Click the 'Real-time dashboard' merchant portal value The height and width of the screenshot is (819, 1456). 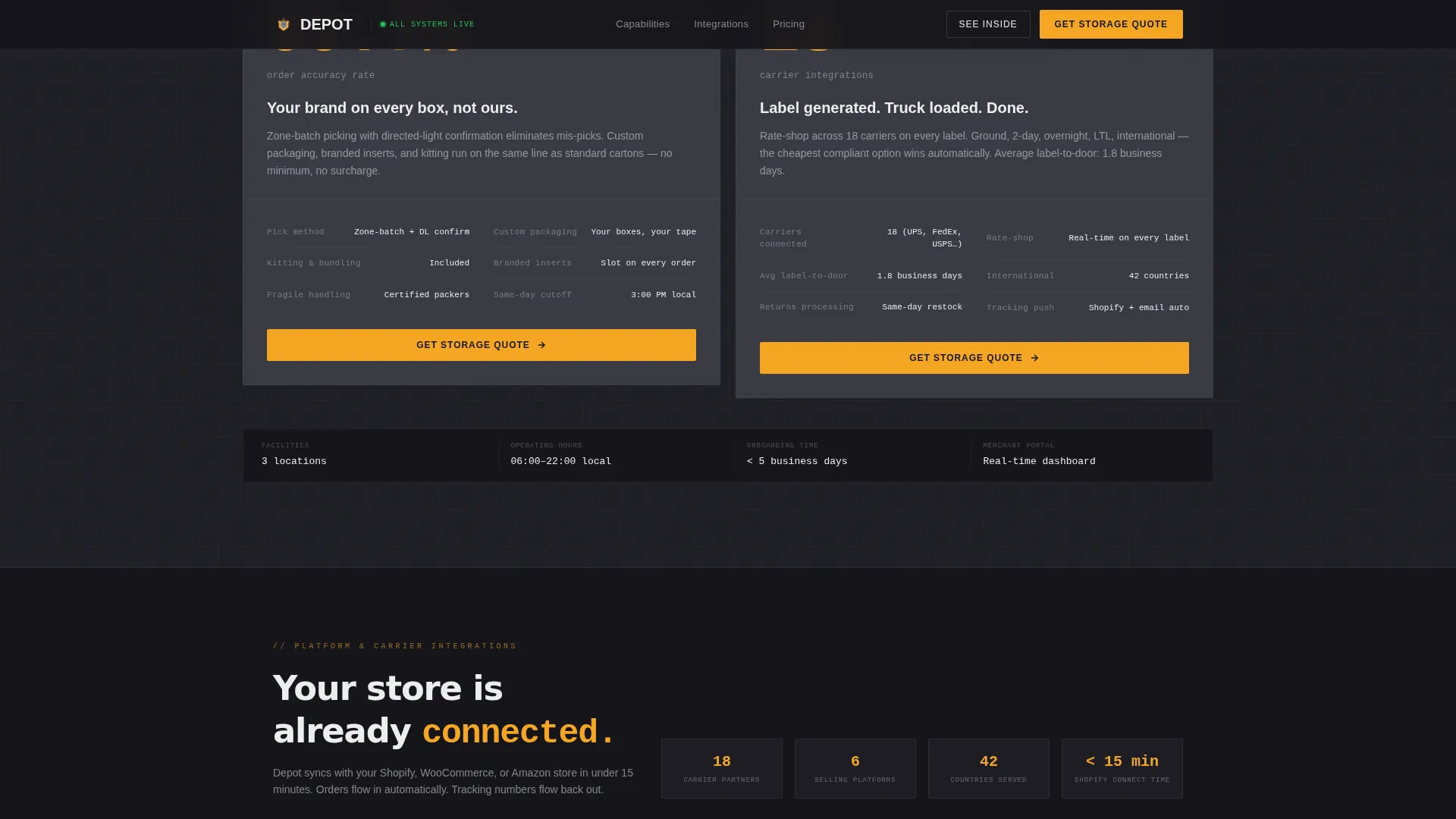pos(1039,461)
